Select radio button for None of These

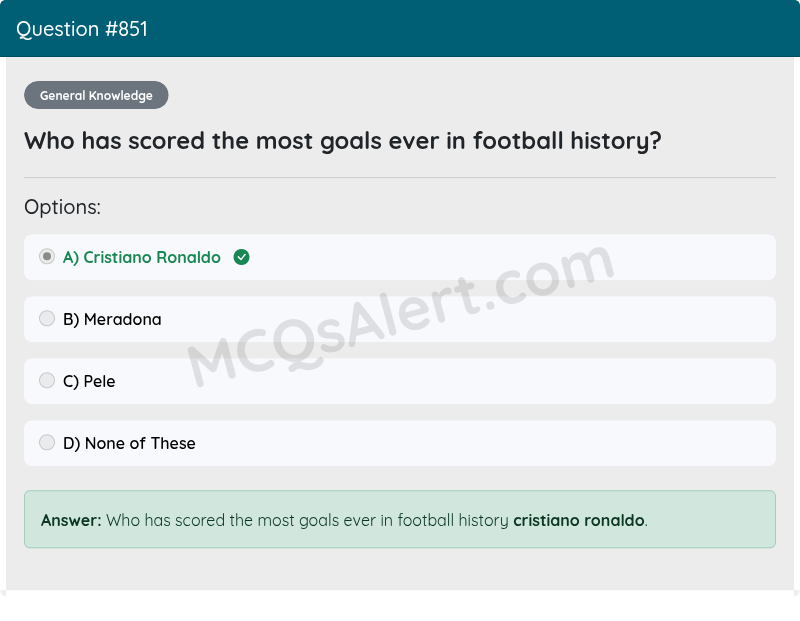click(x=46, y=442)
